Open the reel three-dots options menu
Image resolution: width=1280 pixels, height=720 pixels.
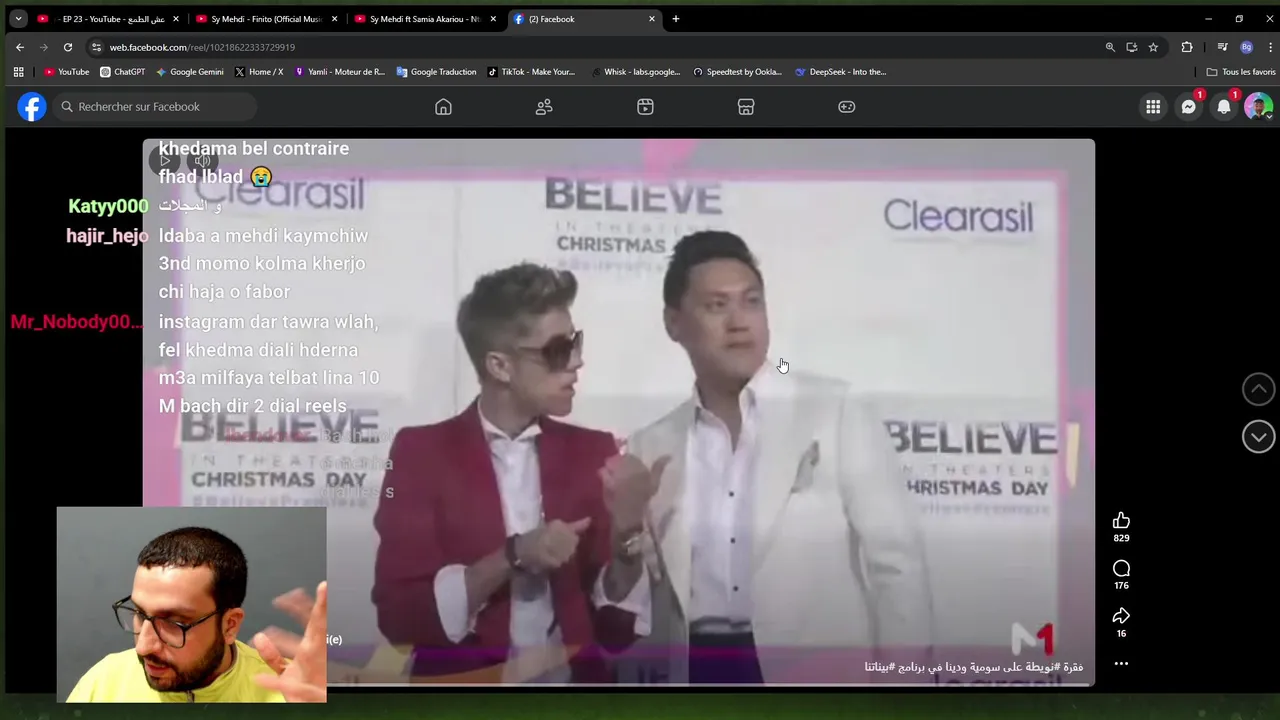click(1121, 663)
